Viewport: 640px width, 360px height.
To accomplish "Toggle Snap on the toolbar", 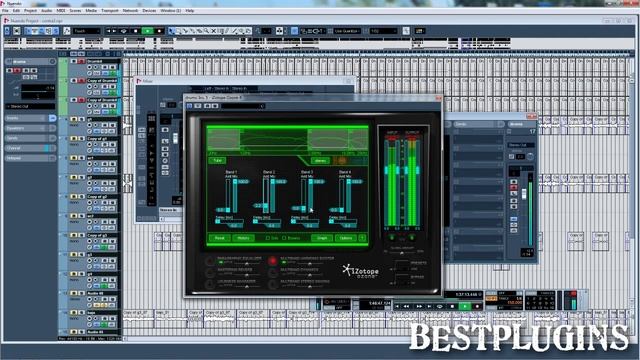I will [294, 31].
